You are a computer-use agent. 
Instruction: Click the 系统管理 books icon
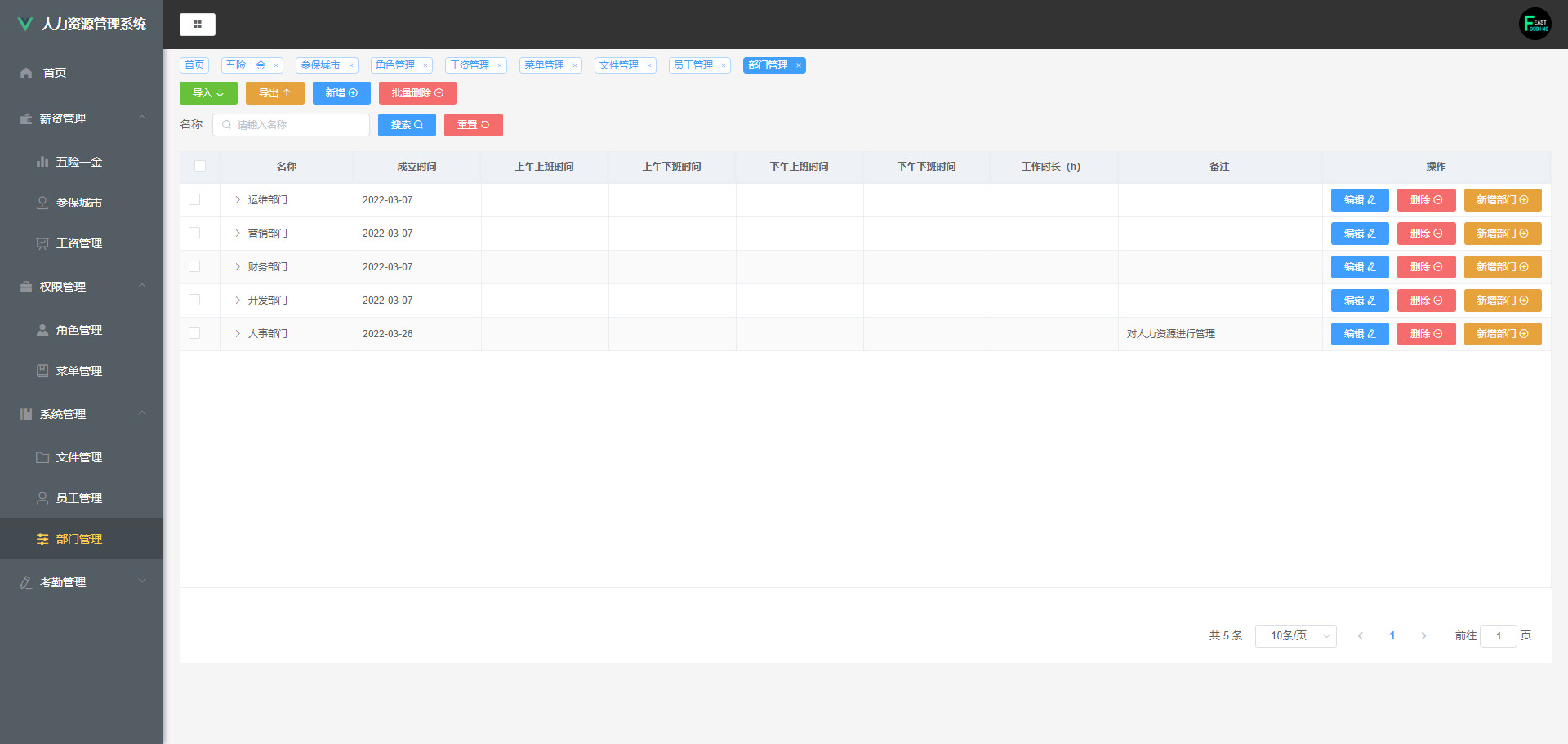coord(26,414)
